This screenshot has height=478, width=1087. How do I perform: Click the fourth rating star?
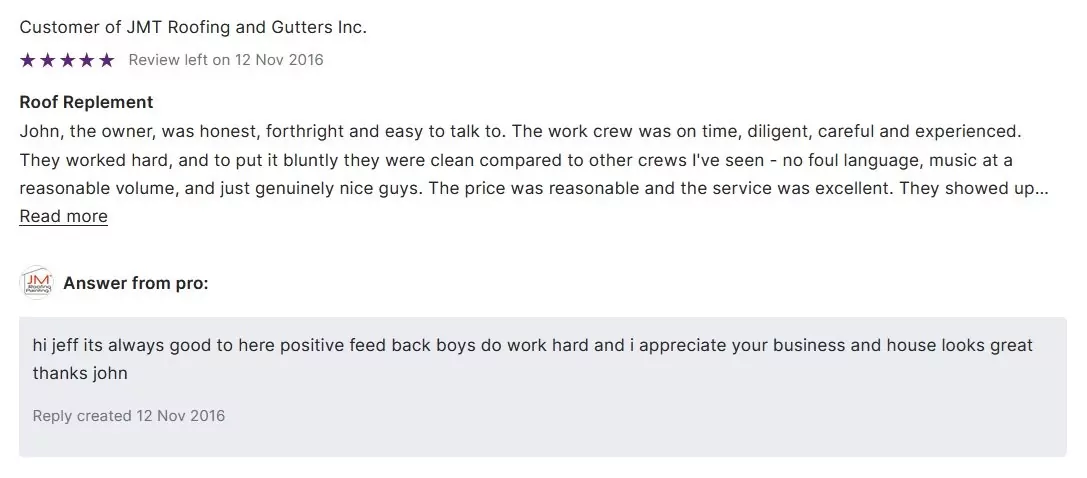coord(87,60)
